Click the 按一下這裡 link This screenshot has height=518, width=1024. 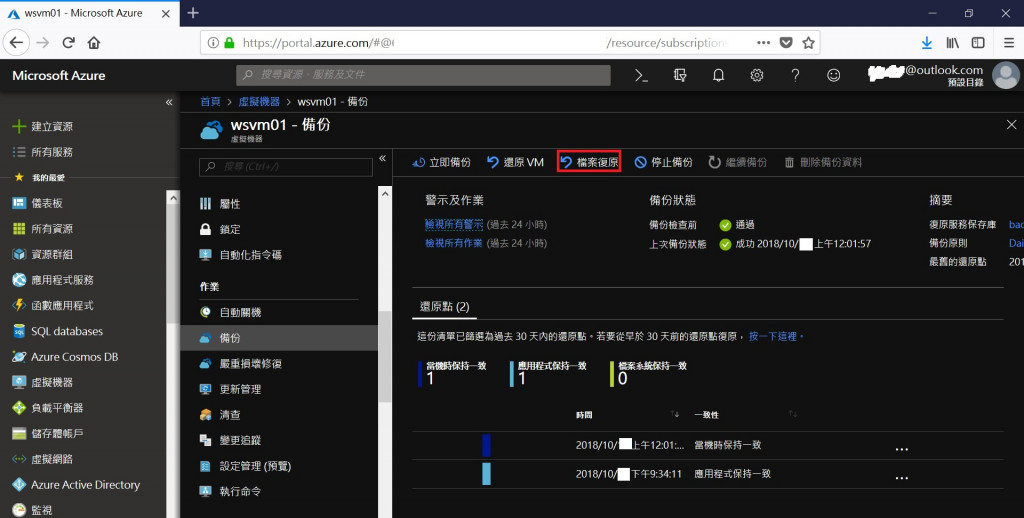pyautogui.click(x=773, y=336)
